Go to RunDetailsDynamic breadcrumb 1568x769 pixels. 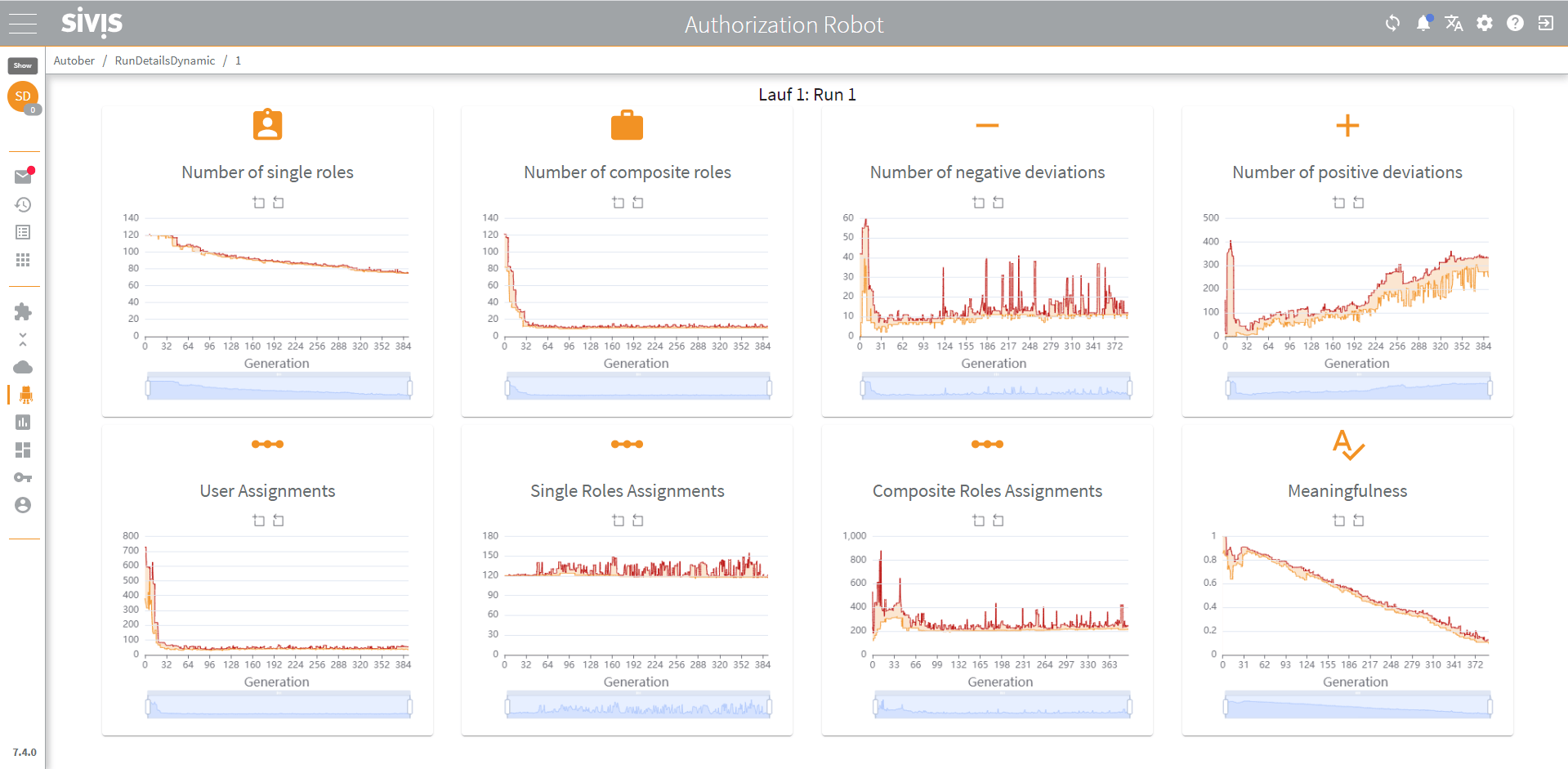pyautogui.click(x=165, y=60)
